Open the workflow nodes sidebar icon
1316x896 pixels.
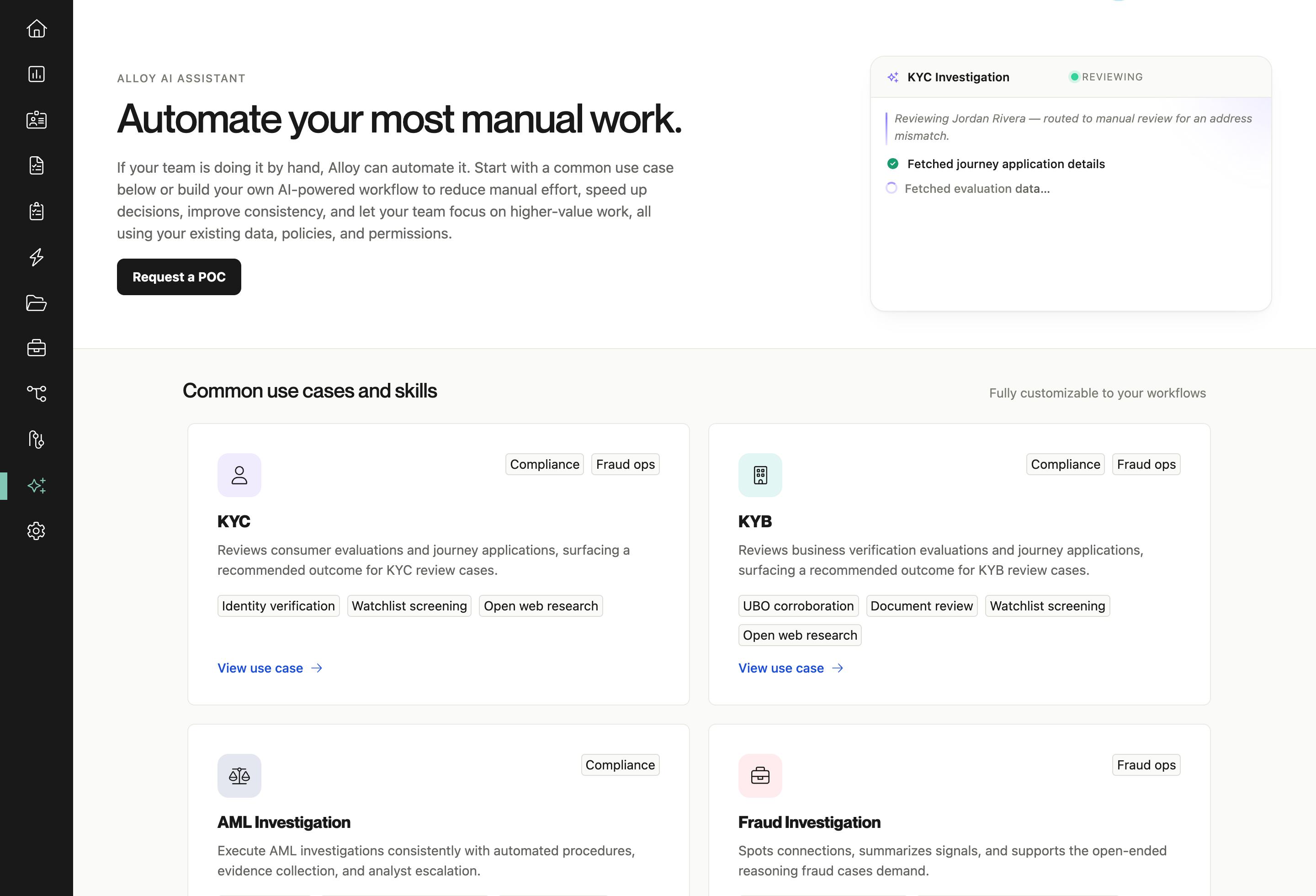36,393
